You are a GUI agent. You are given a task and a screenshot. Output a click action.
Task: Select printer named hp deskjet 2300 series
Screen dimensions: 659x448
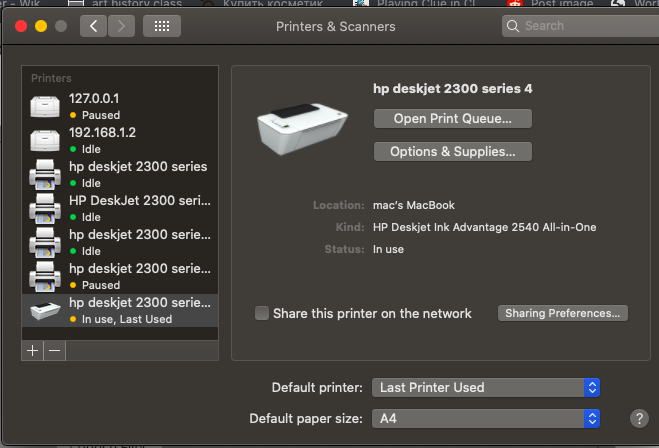(138, 166)
